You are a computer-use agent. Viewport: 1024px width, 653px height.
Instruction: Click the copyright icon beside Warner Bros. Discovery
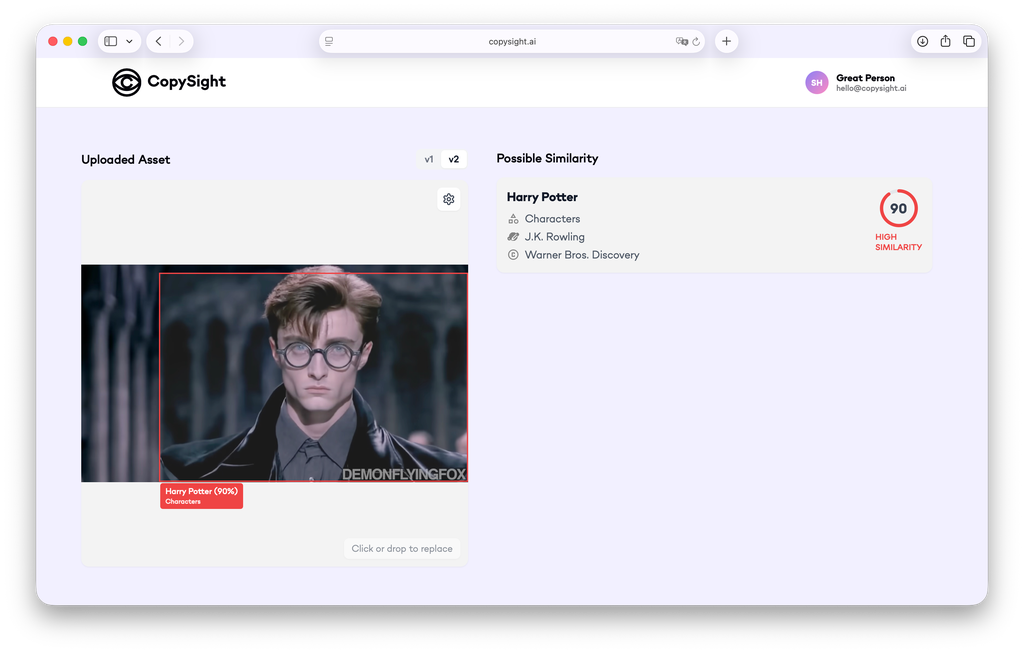[513, 255]
